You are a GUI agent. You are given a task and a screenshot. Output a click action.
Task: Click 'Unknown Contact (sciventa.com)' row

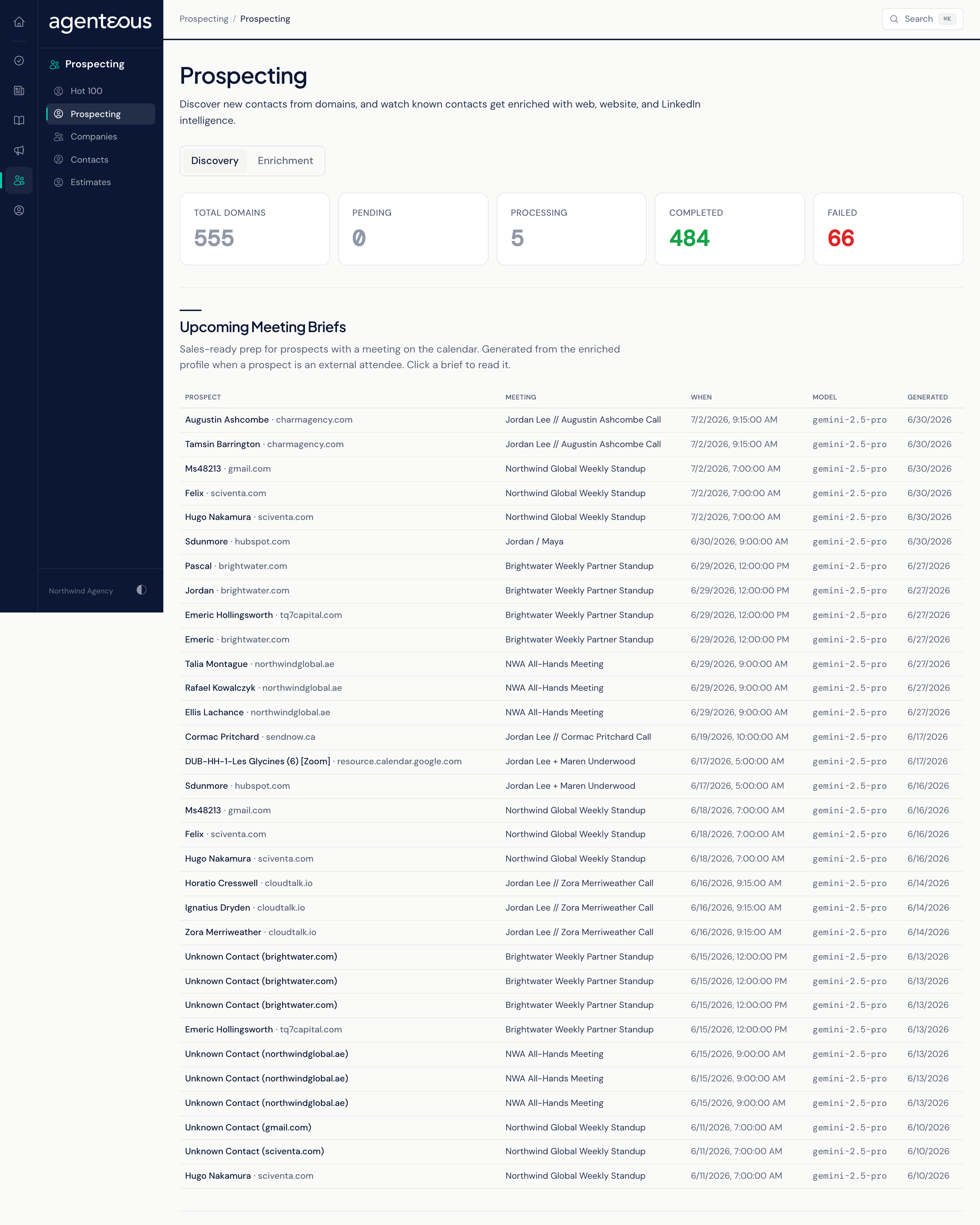click(572, 1152)
